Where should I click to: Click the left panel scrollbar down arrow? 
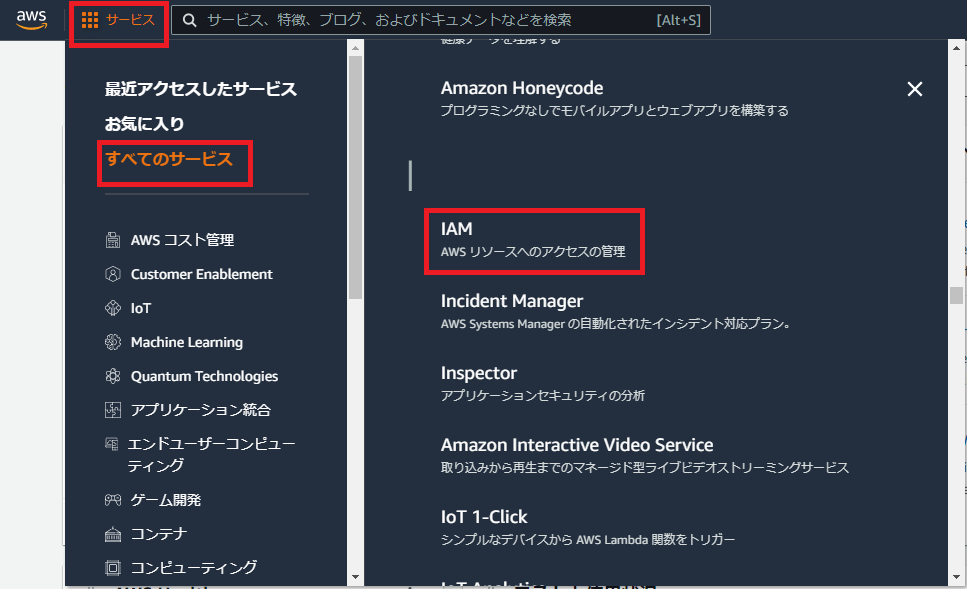coord(355,577)
